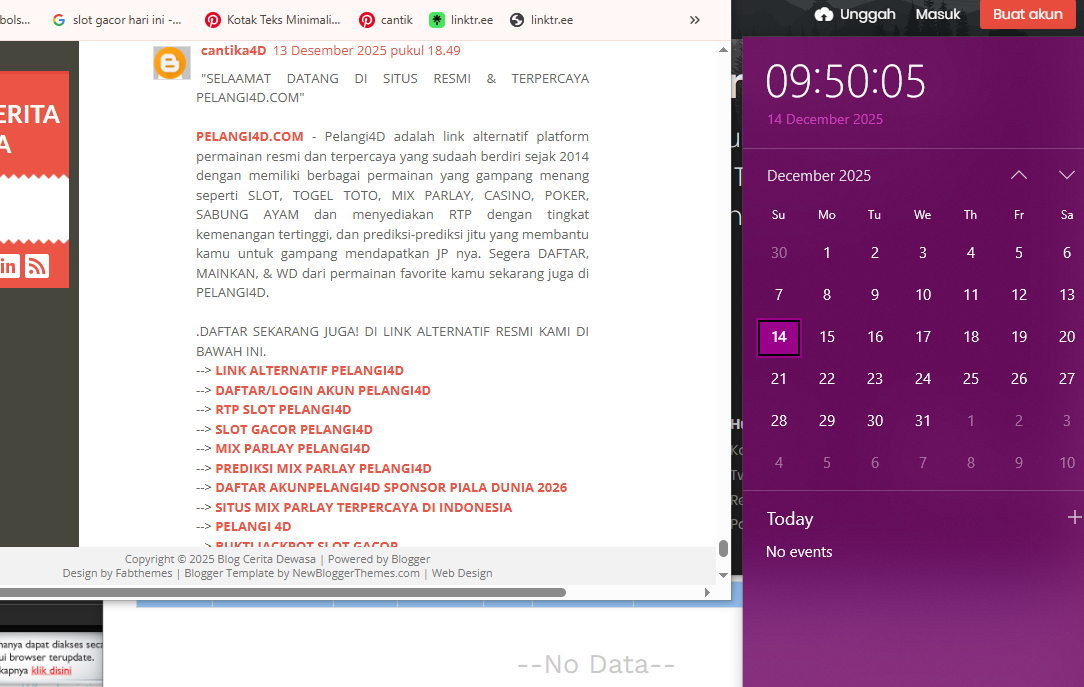The width and height of the screenshot is (1084, 687).
Task: Open MIX PARLAY PELANGI4D link
Action: (x=292, y=449)
